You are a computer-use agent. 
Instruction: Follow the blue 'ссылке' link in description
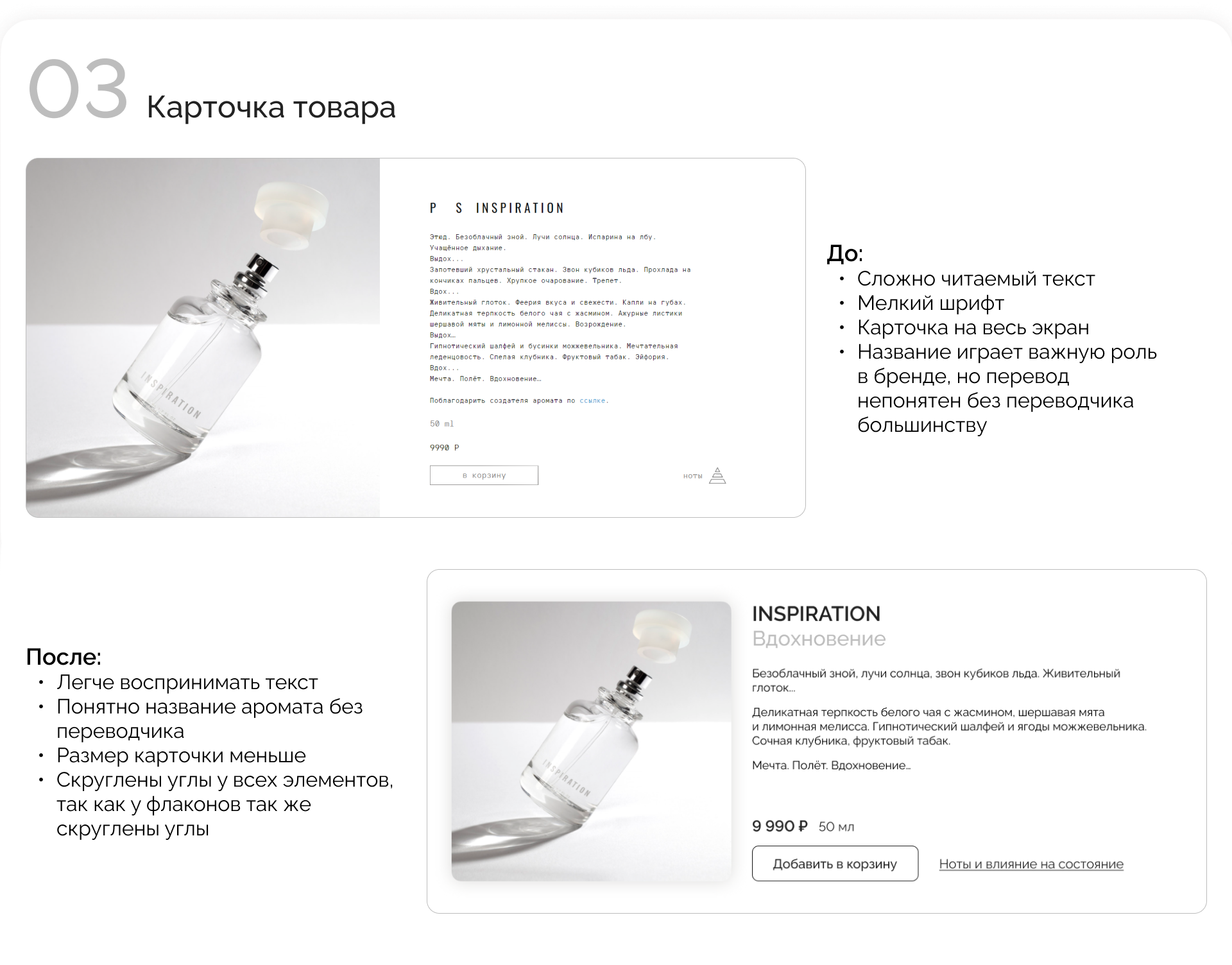tap(592, 400)
